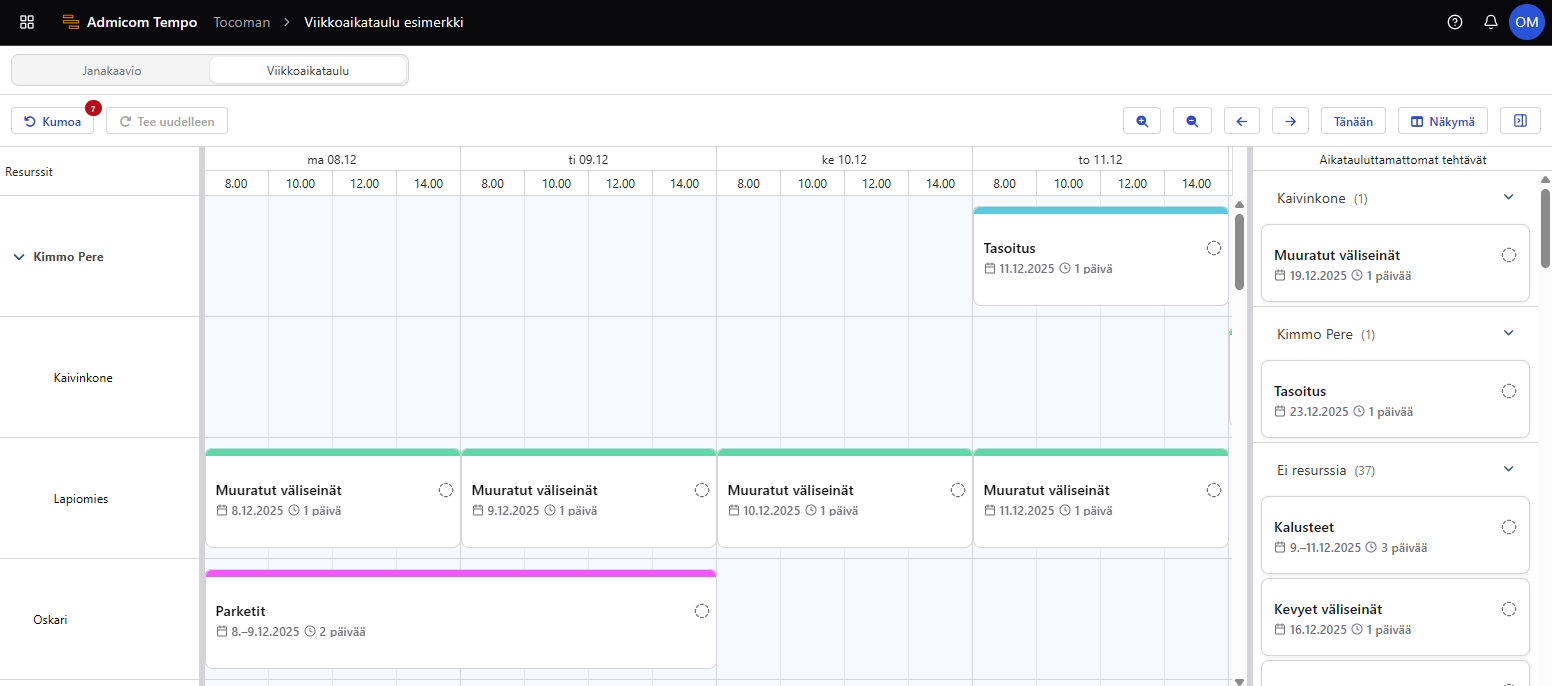
Task: Toggle status circle on Kalusteet task
Action: [x=1509, y=527]
